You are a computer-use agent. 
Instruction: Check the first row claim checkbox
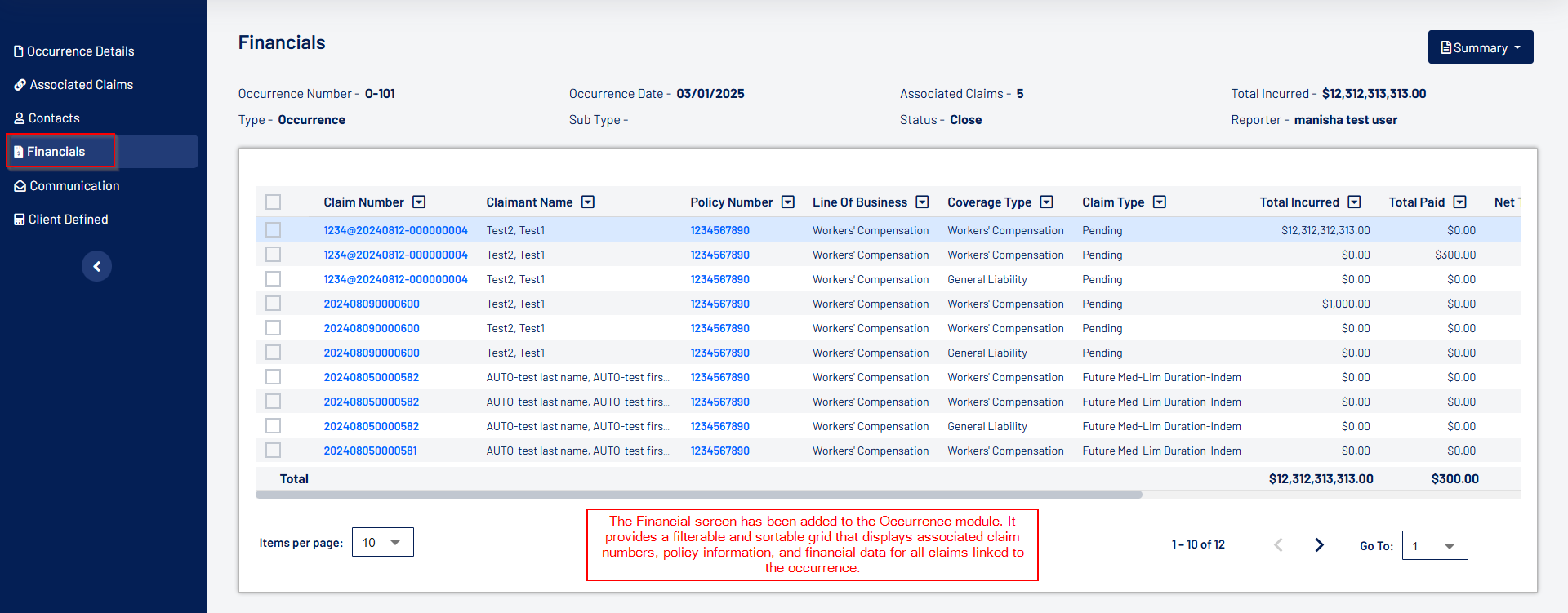tap(274, 230)
